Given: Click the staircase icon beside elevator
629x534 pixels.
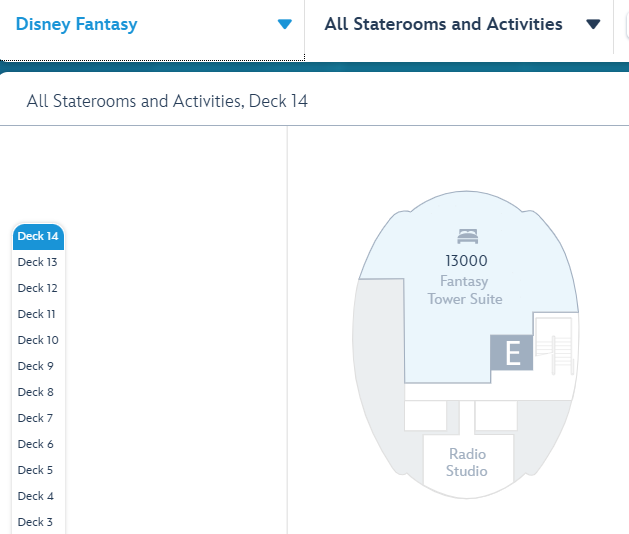Looking at the screenshot, I should tap(554, 345).
